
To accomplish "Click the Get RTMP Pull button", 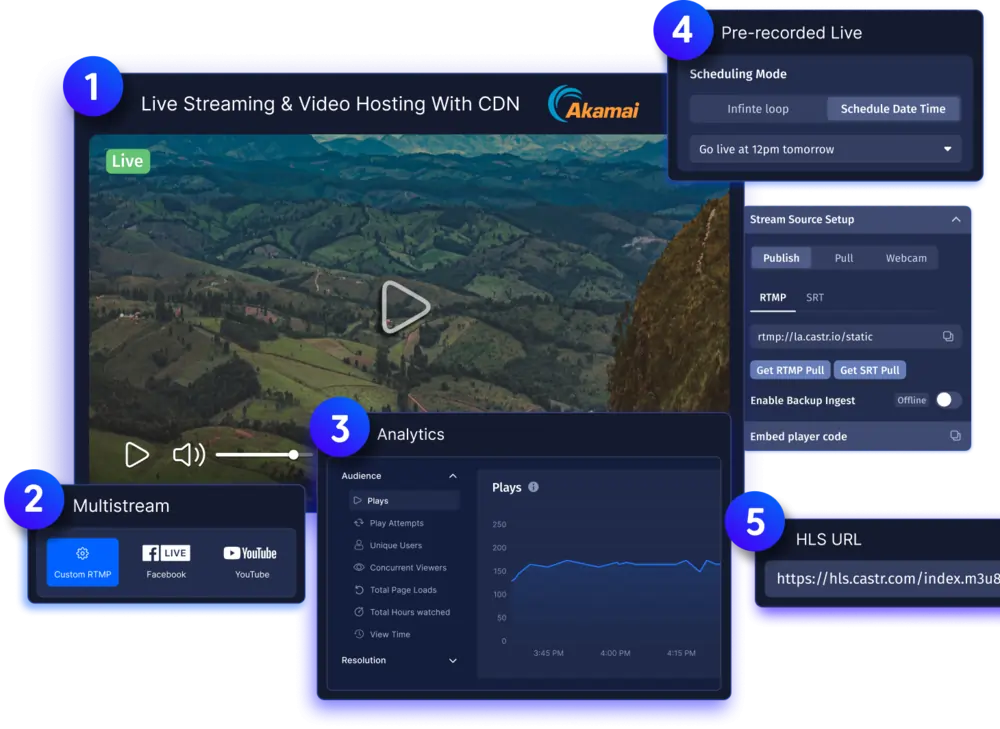I will [x=789, y=369].
